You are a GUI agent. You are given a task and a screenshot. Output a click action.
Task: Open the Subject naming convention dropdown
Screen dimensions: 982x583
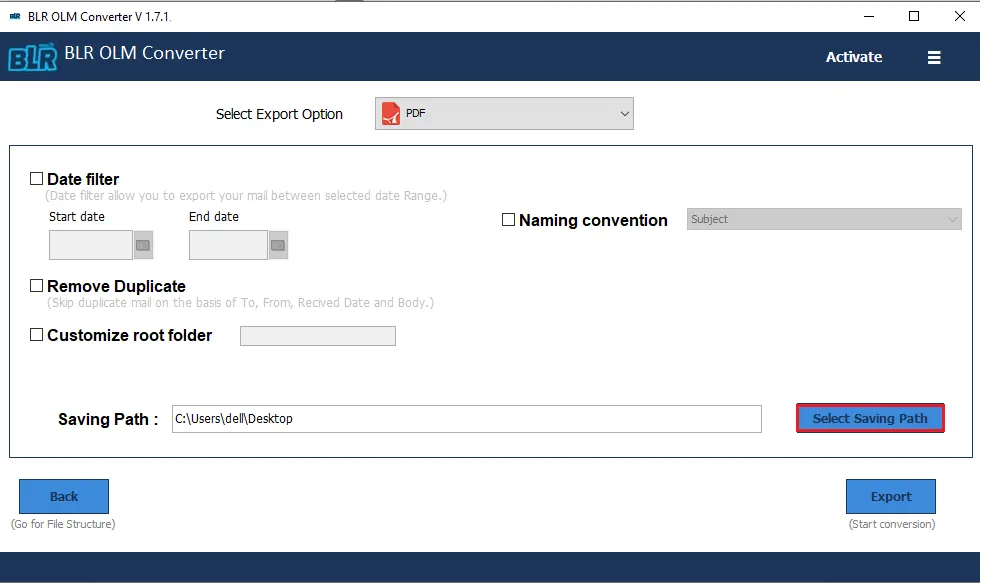click(x=824, y=219)
